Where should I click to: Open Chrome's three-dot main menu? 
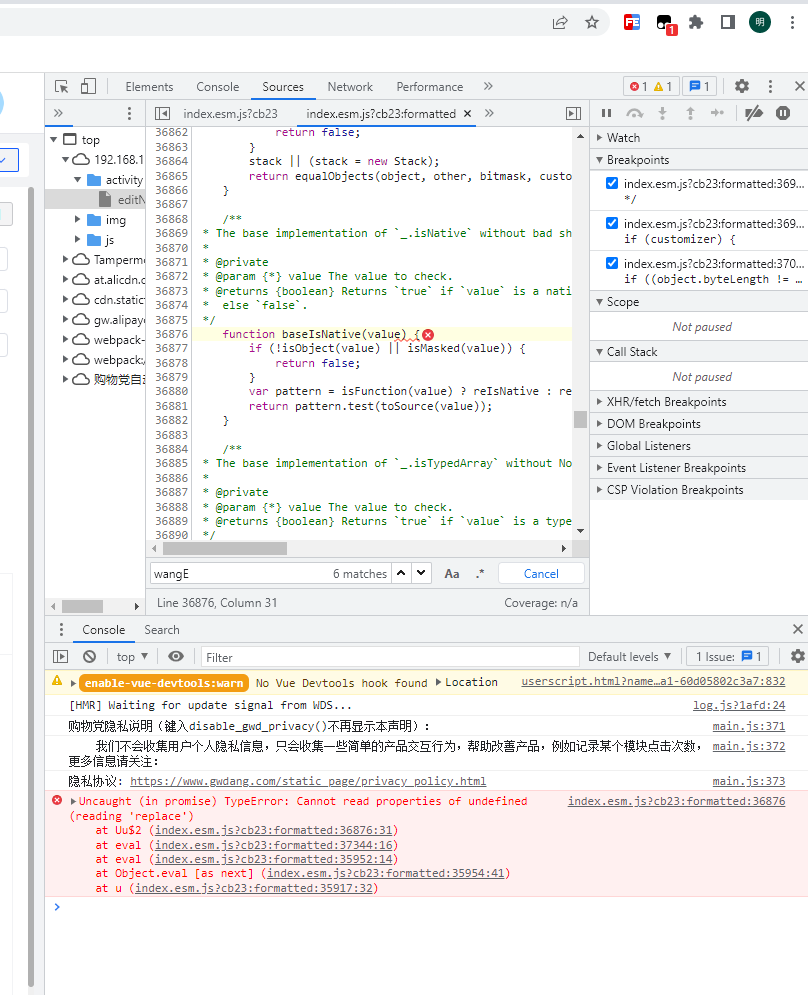pos(792,23)
